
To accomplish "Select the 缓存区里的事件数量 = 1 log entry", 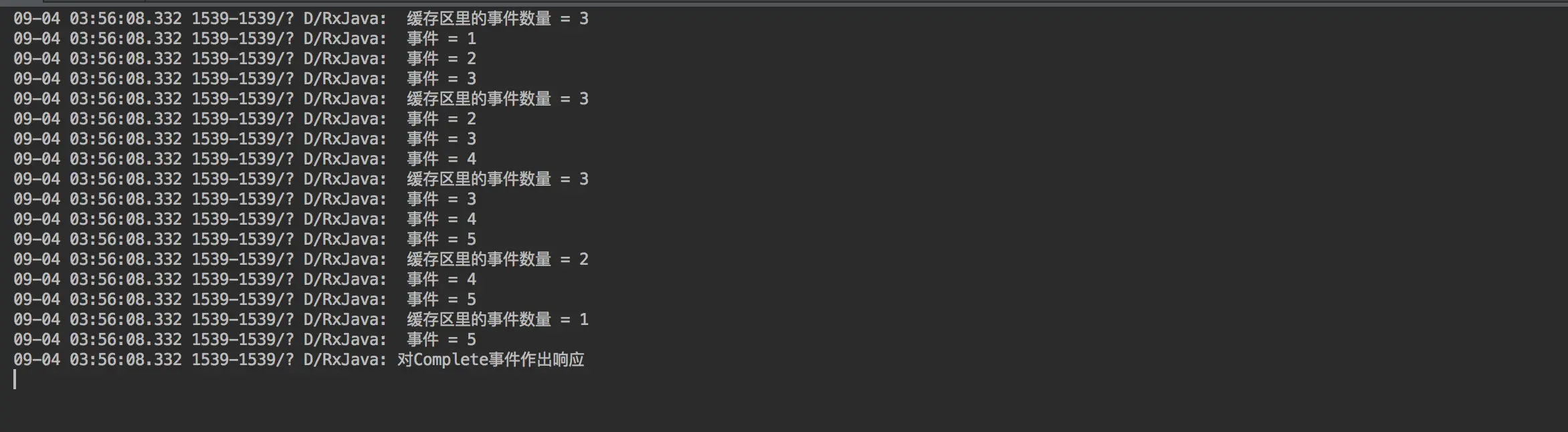I will 301,320.
